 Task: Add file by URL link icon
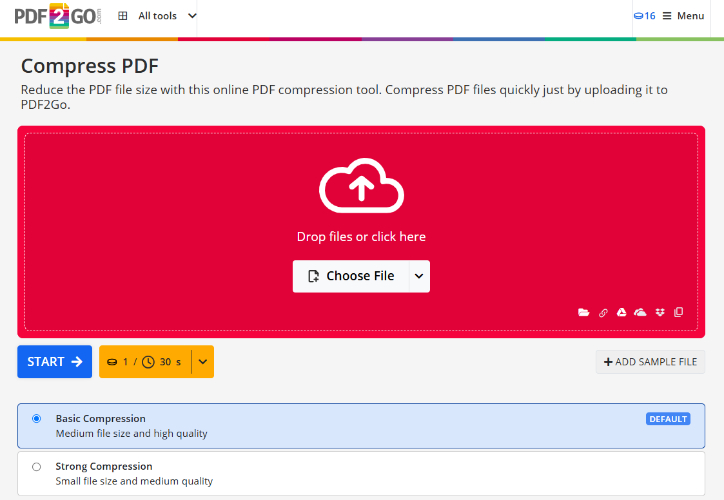[603, 313]
